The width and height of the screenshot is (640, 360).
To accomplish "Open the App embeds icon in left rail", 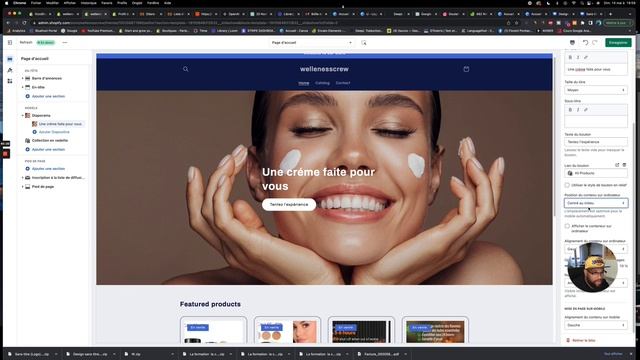I will (x=10, y=81).
